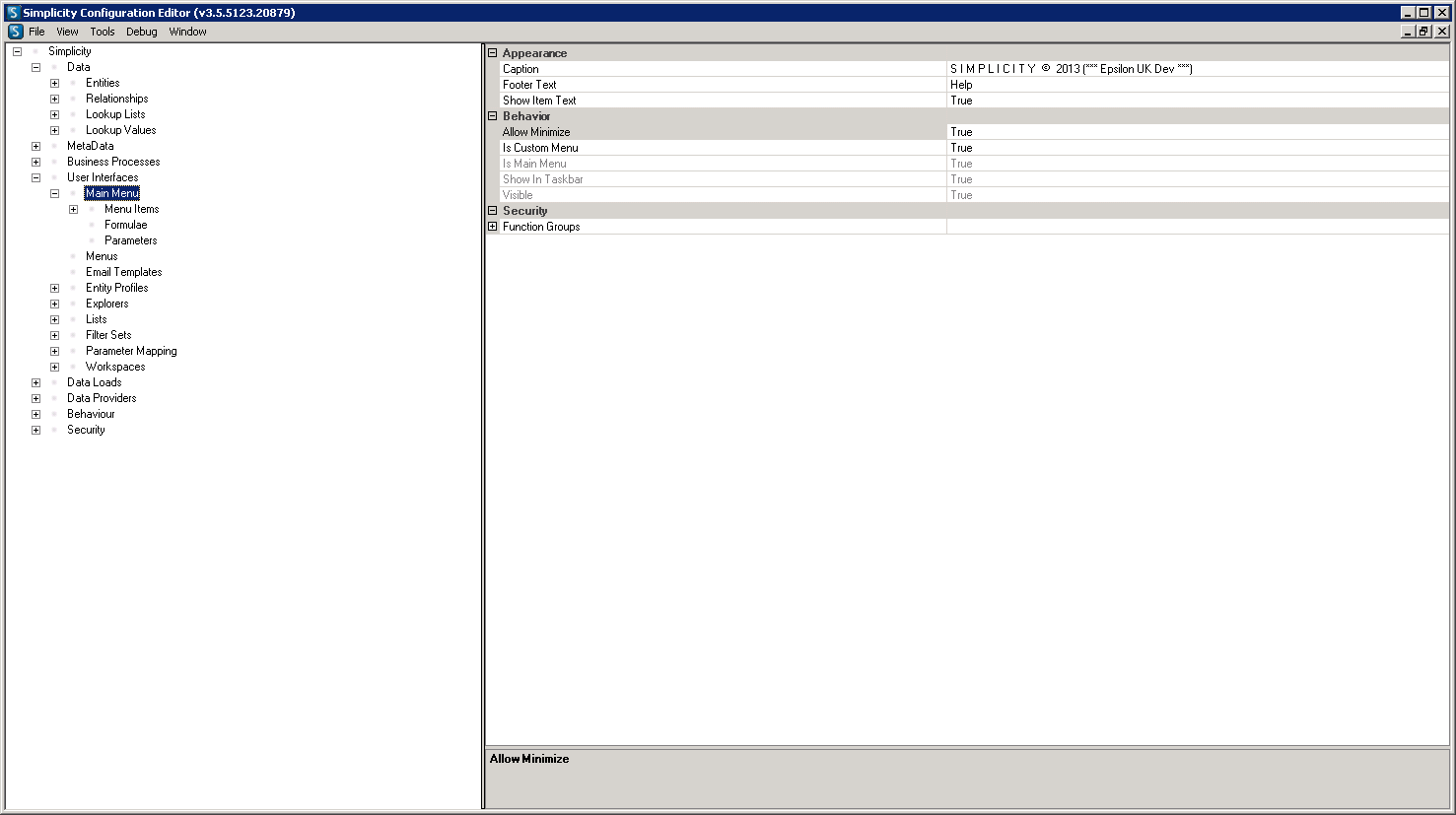The height and width of the screenshot is (815, 1456).
Task: Click the Is Custom Menu True value
Action: [1198, 148]
